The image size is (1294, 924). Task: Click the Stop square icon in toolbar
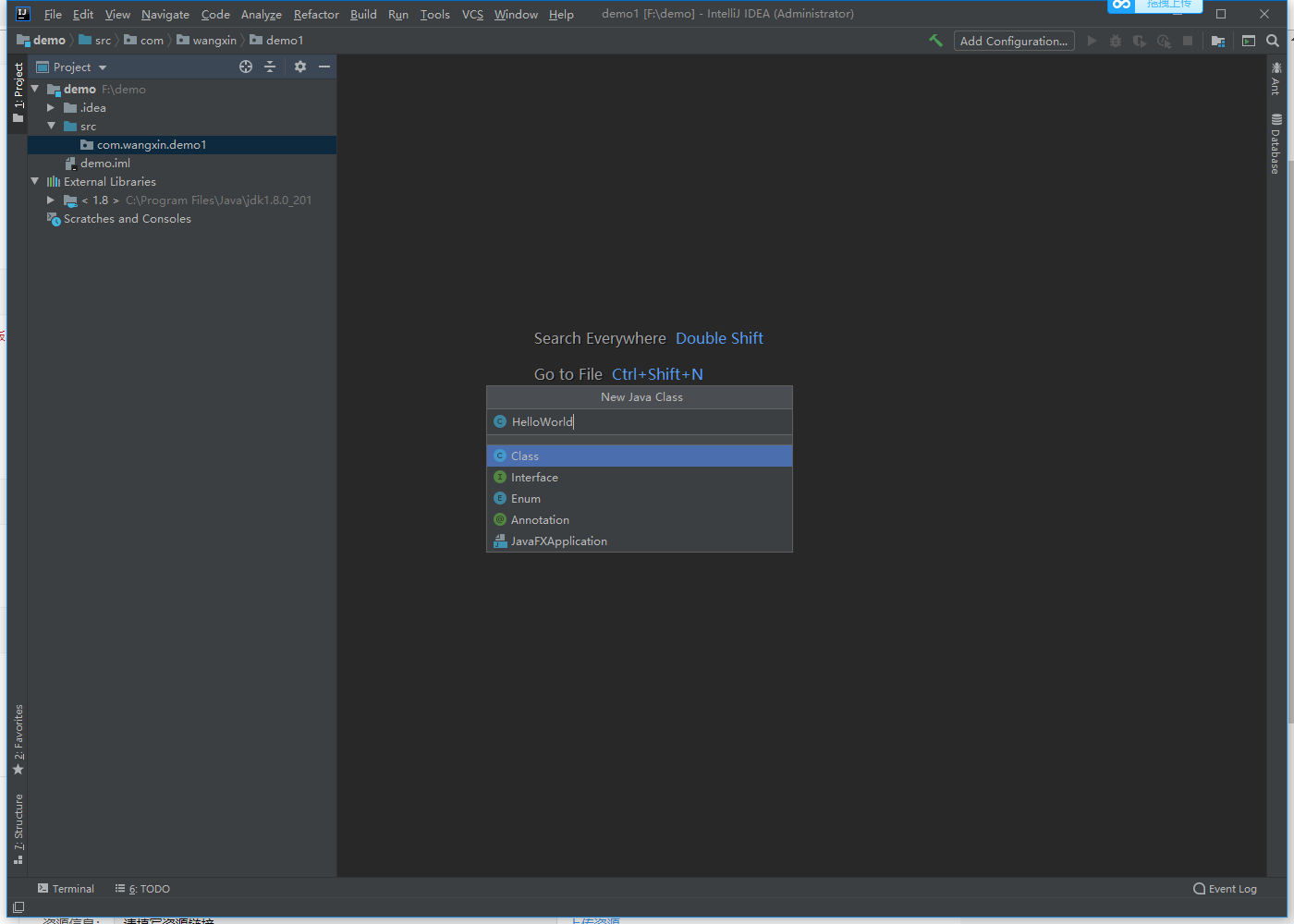click(1188, 41)
